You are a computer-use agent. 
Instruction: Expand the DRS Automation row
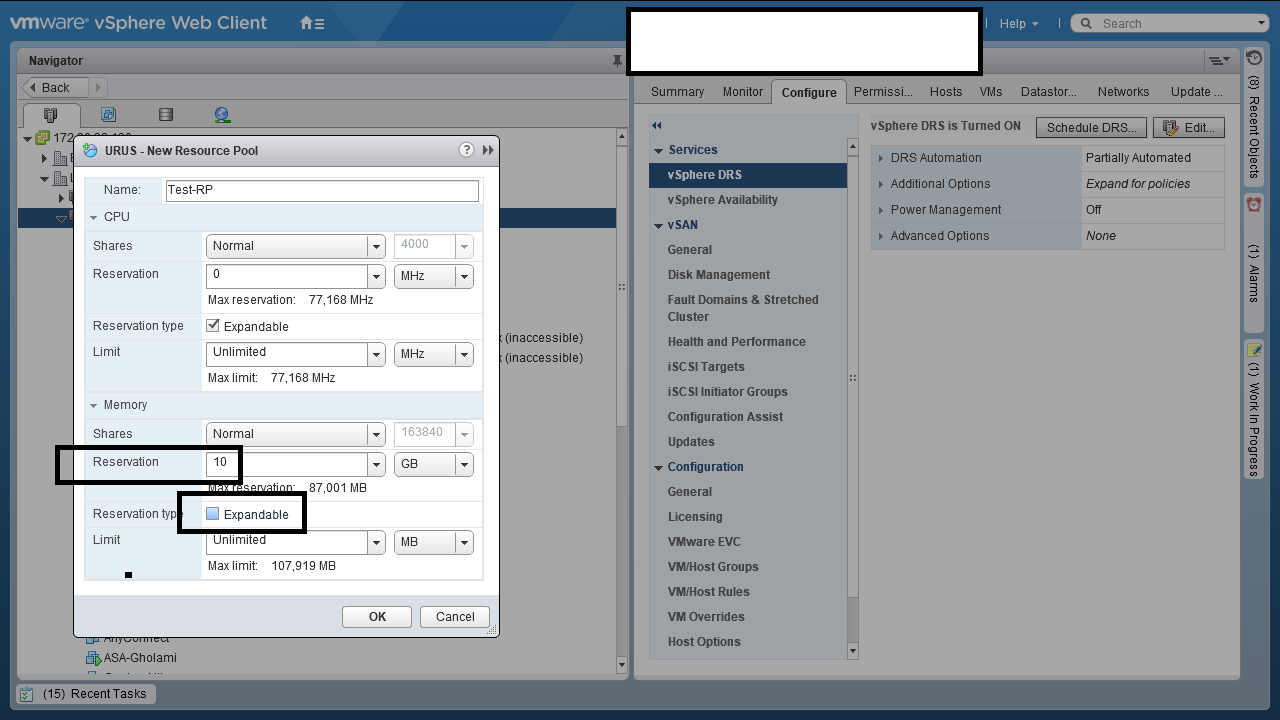881,158
